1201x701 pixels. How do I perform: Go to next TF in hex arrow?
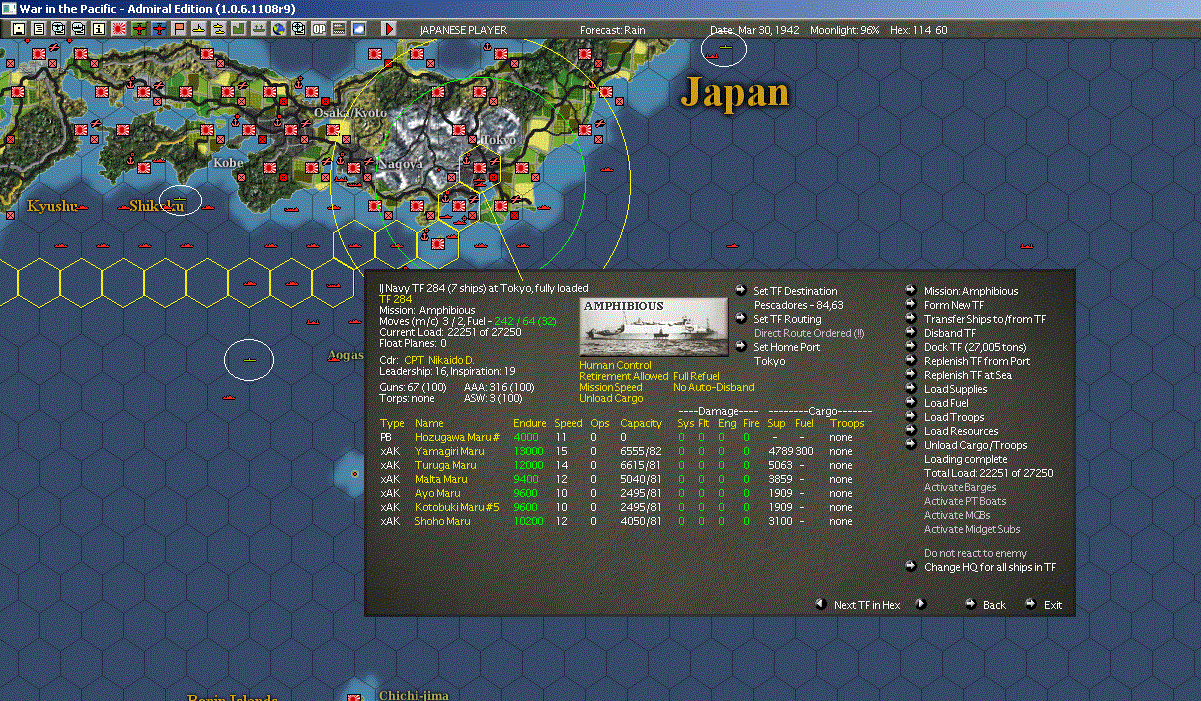pos(921,604)
